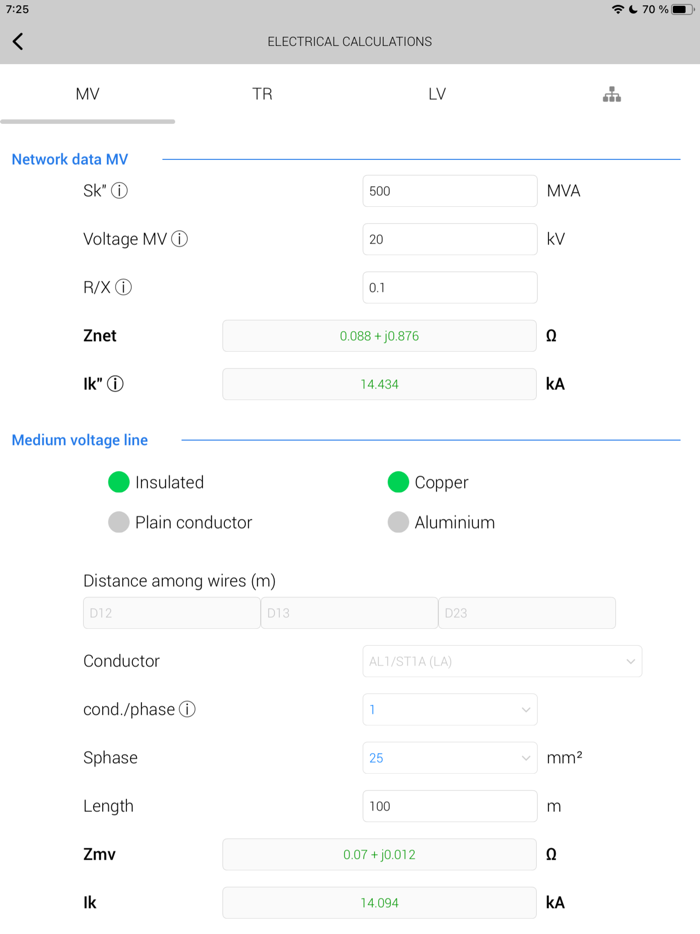700x934 pixels.
Task: Open the network hierarchy diagram tab icon
Action: click(611, 93)
